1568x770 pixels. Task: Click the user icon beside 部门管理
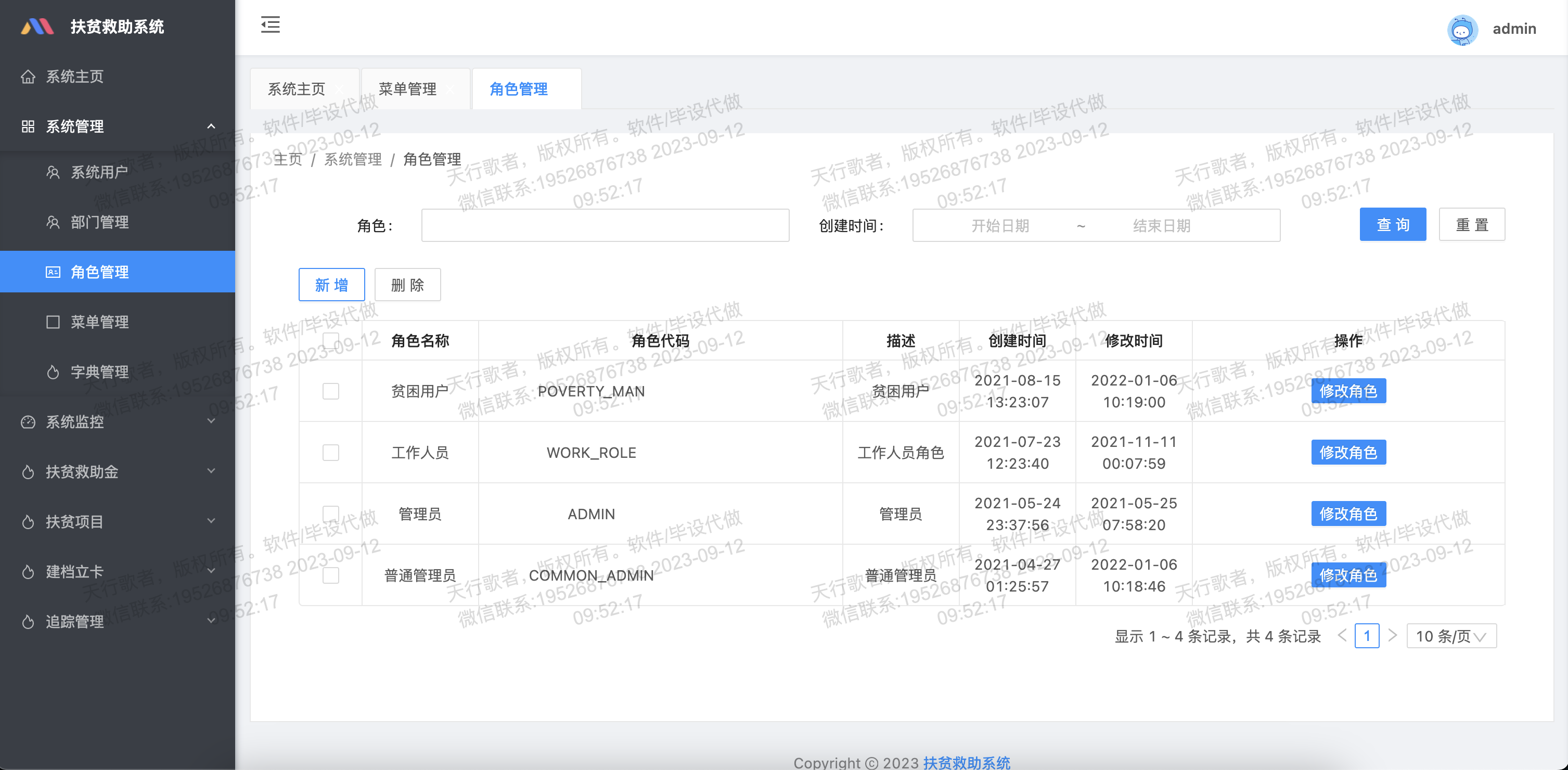coord(53,222)
